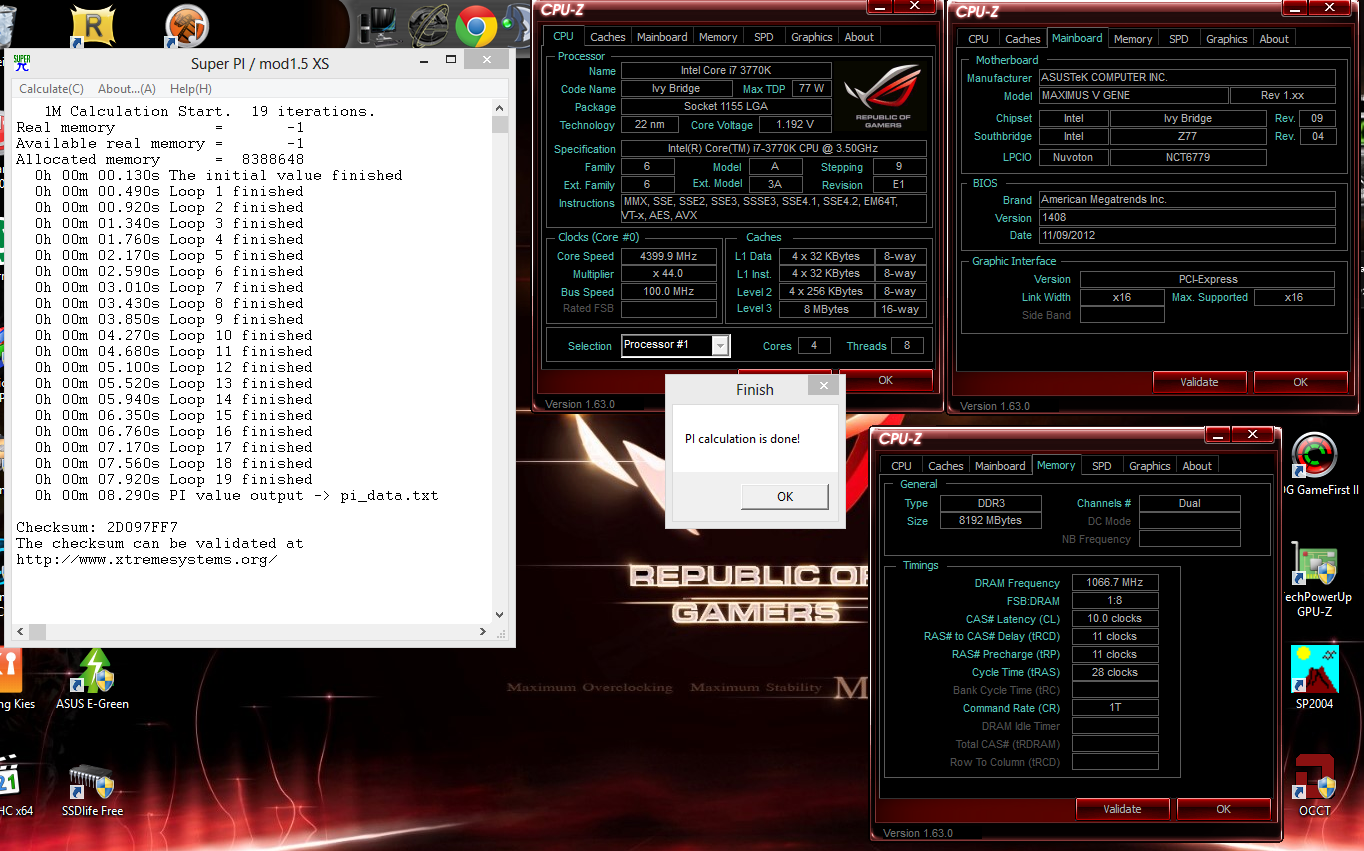Click the Level 3 cache value 8 MBytes

coord(826,309)
